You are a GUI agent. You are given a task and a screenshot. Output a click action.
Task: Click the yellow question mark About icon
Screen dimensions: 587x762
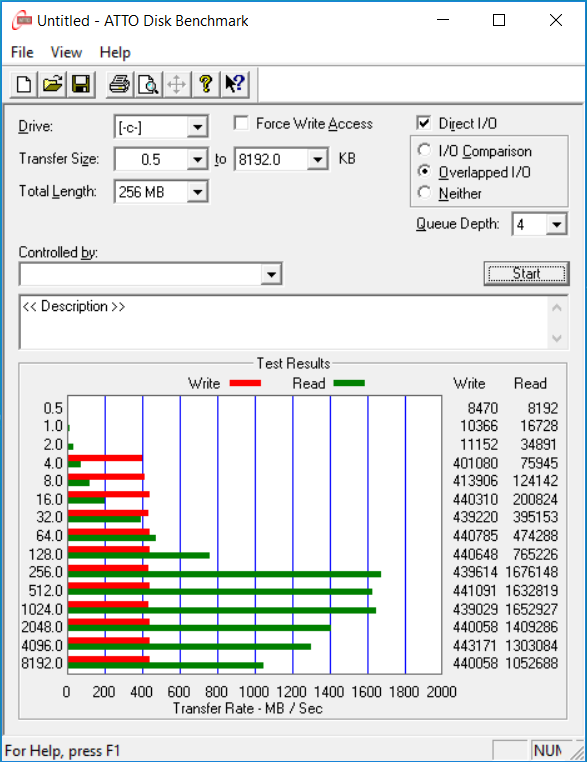pyautogui.click(x=206, y=84)
